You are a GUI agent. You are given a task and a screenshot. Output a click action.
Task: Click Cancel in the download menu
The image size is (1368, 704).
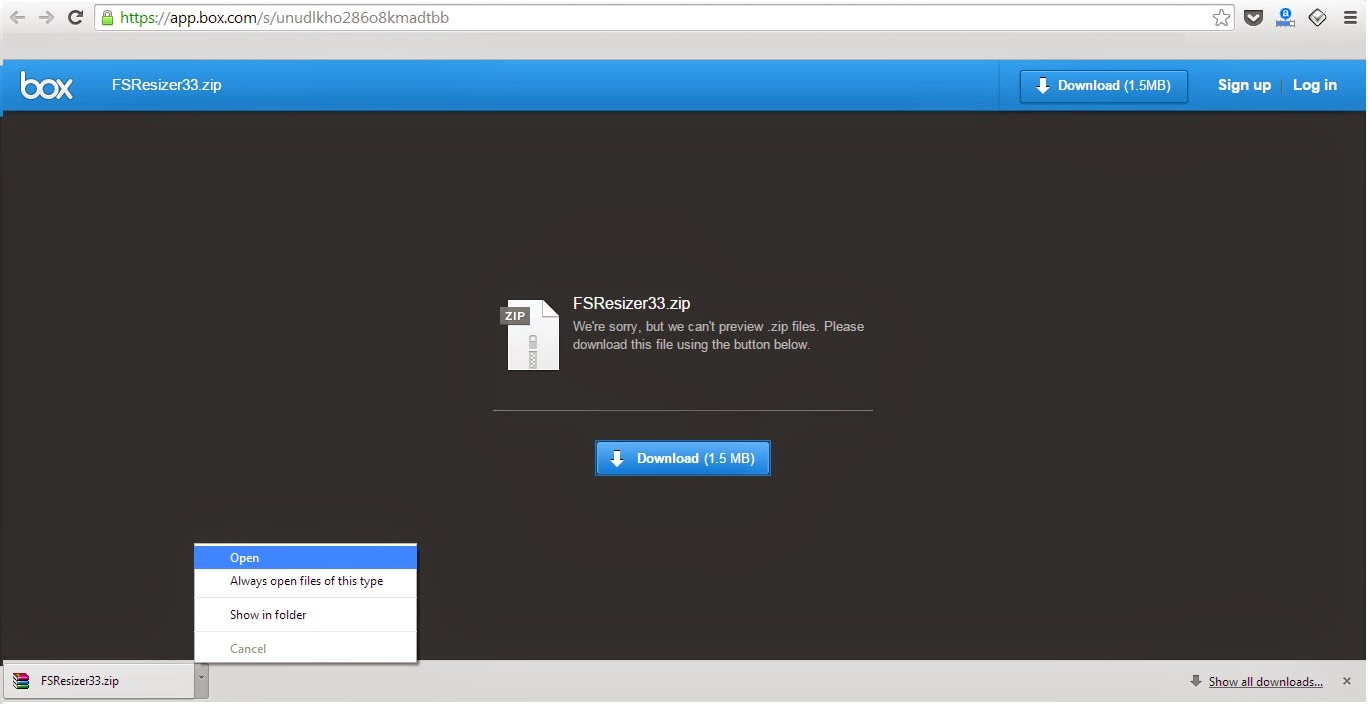pos(248,649)
